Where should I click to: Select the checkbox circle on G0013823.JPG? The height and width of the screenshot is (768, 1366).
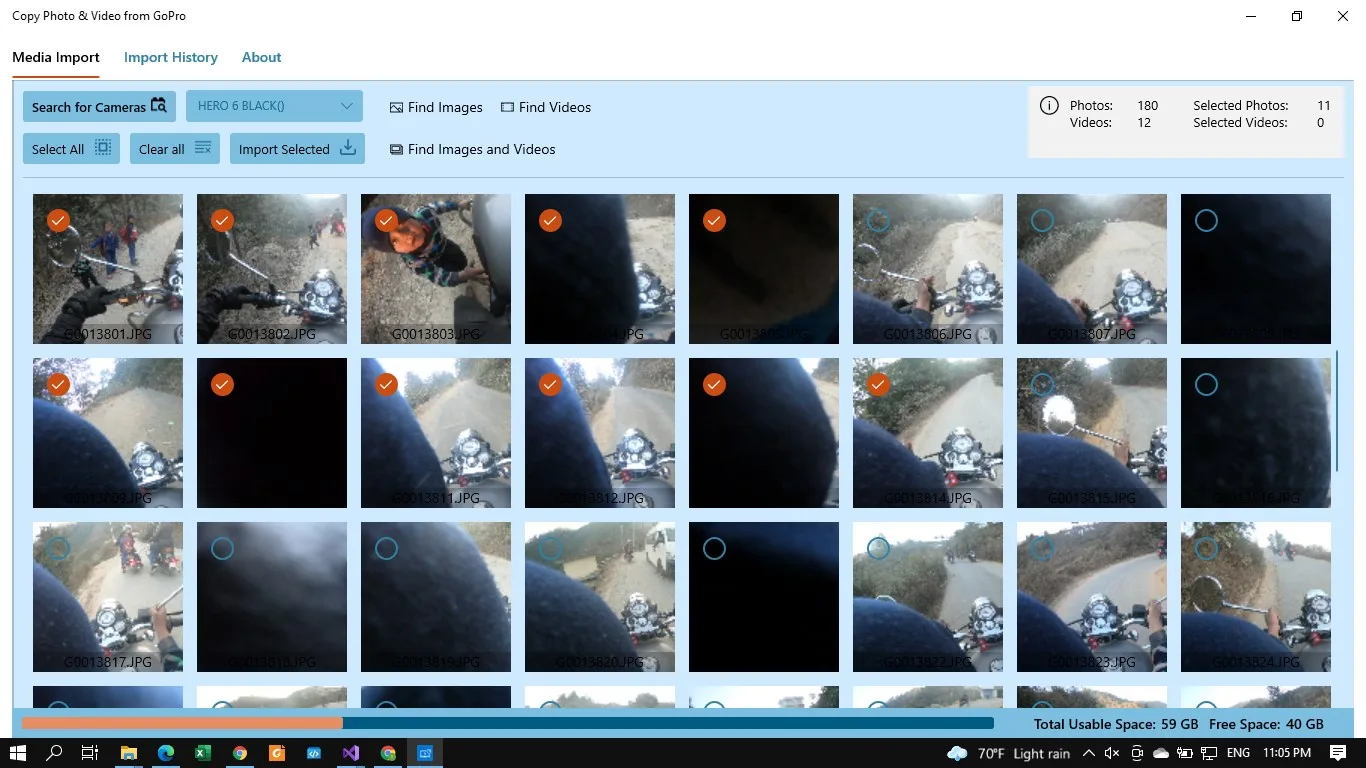(1042, 548)
